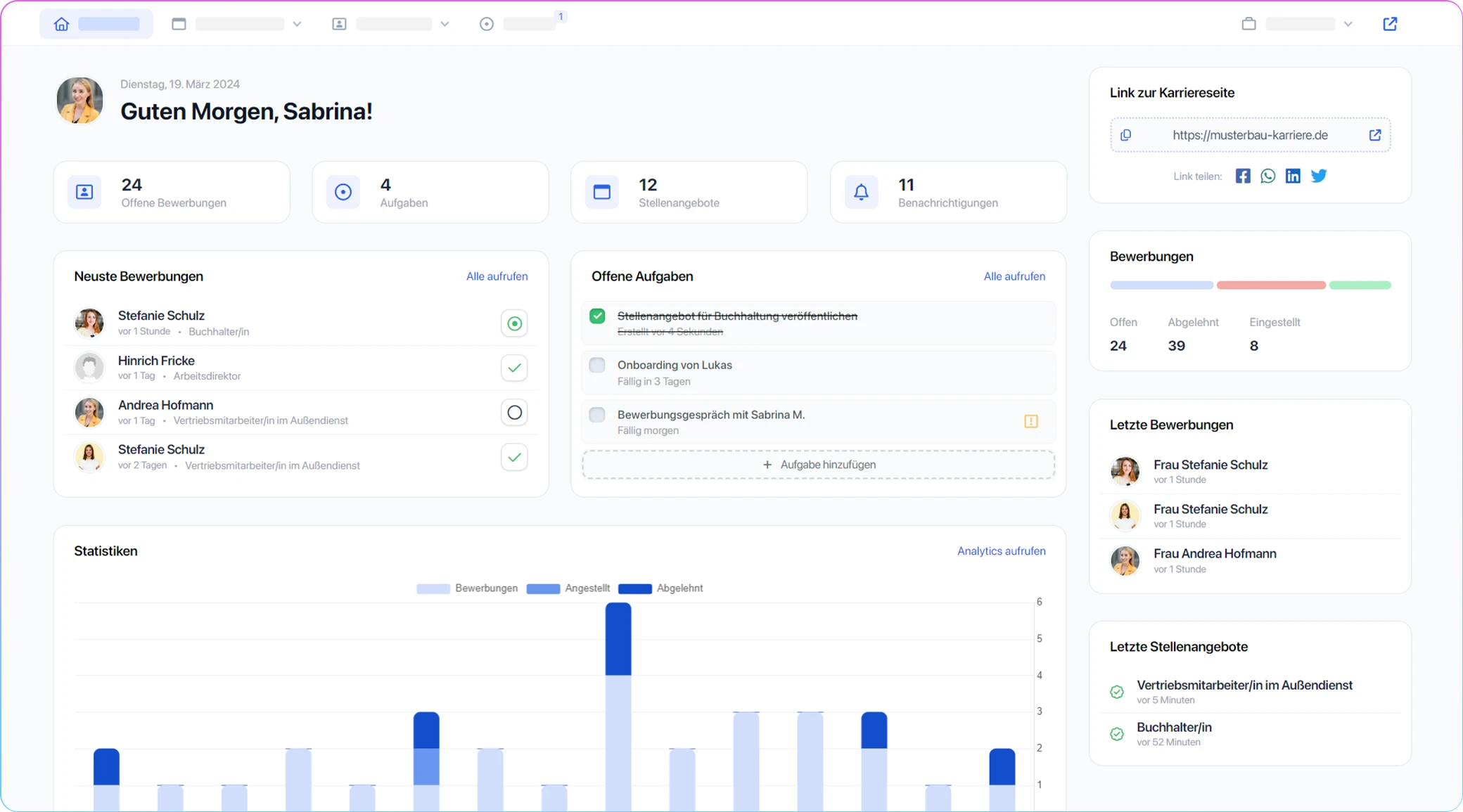This screenshot has width=1463, height=812.
Task: Share the career link on Twitter
Action: tap(1319, 176)
